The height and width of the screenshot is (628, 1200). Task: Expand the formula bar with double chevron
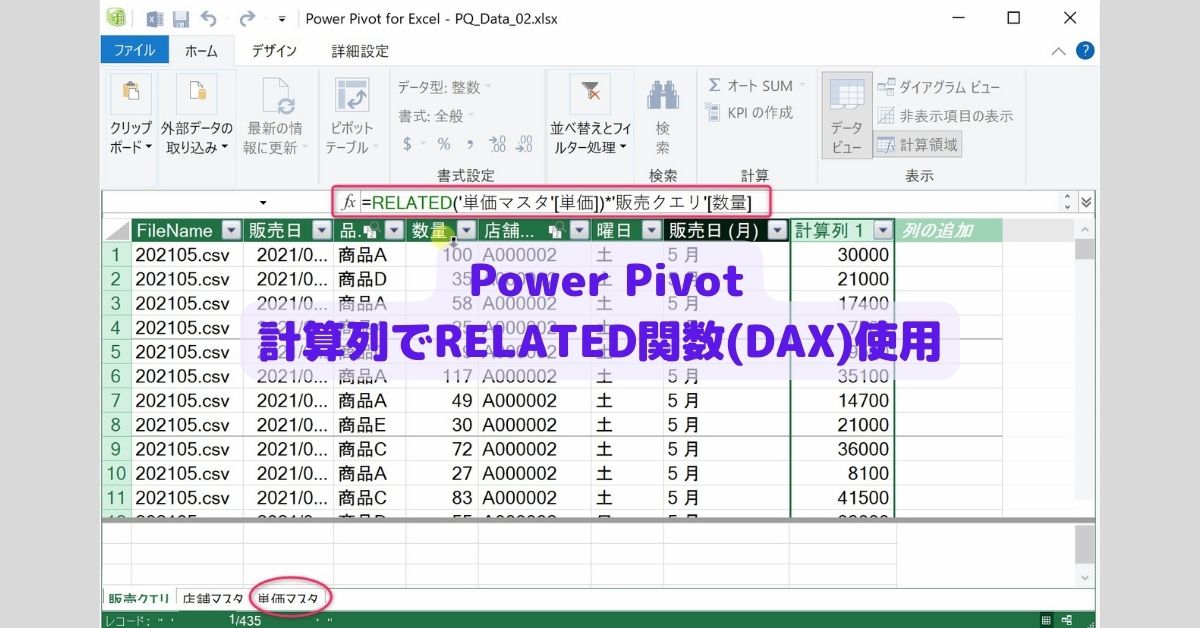point(1086,202)
